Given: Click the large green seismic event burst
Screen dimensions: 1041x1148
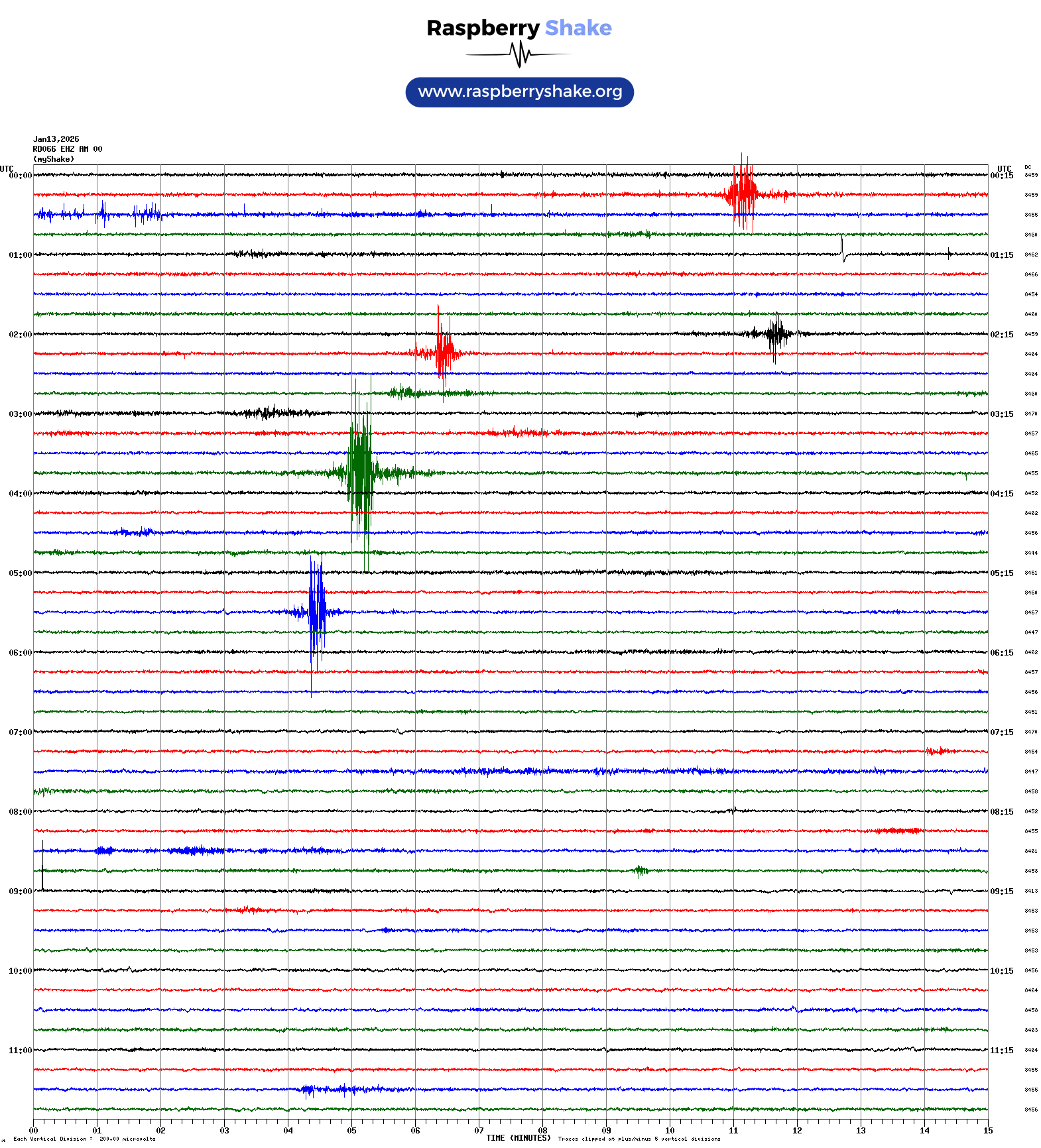Looking at the screenshot, I should click(x=361, y=473).
